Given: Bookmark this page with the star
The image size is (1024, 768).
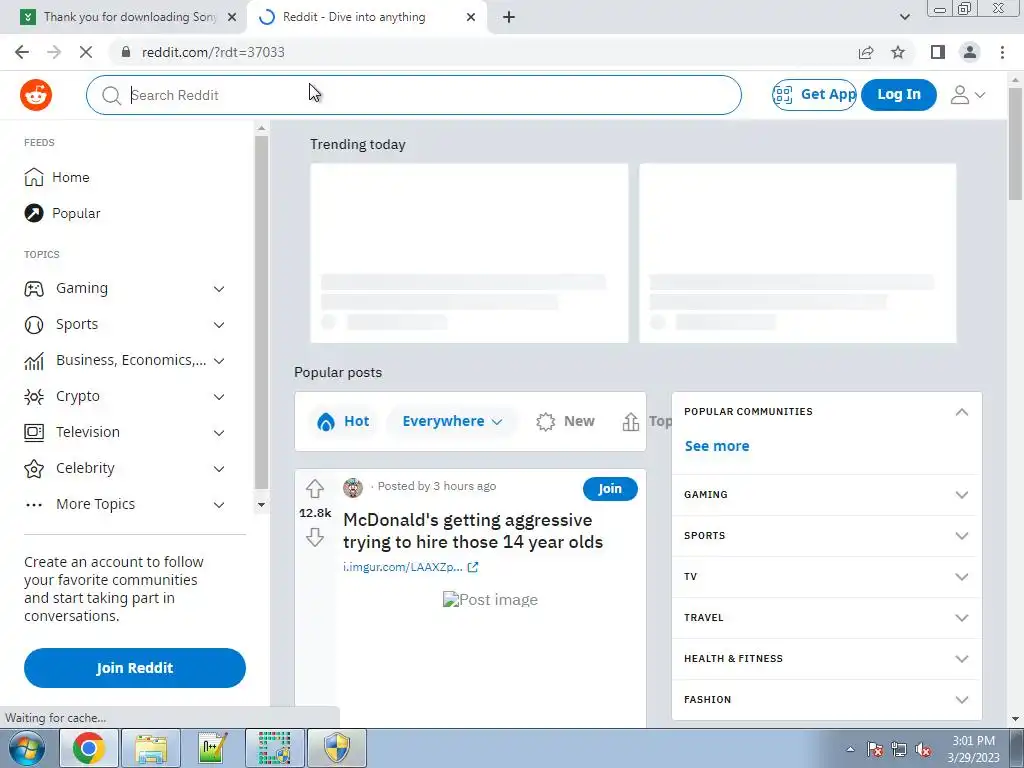Looking at the screenshot, I should (x=898, y=52).
